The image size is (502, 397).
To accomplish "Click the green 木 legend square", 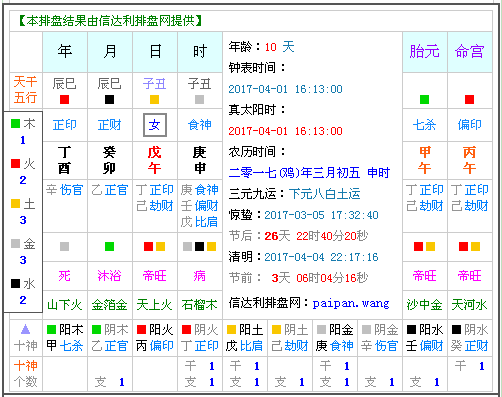I will pos(15,124).
